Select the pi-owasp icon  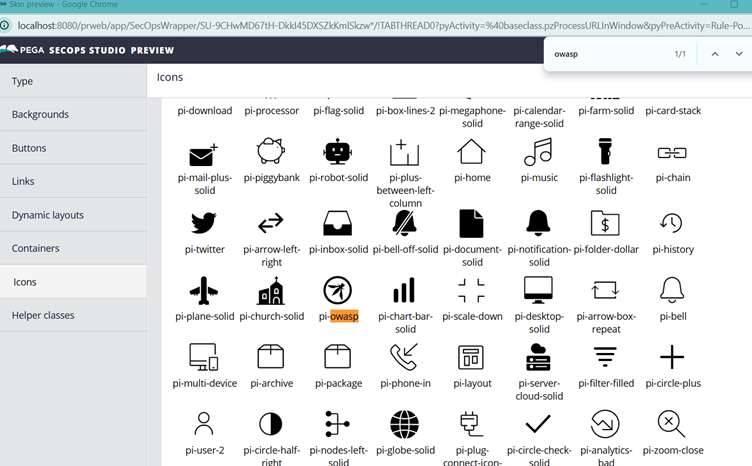point(338,290)
